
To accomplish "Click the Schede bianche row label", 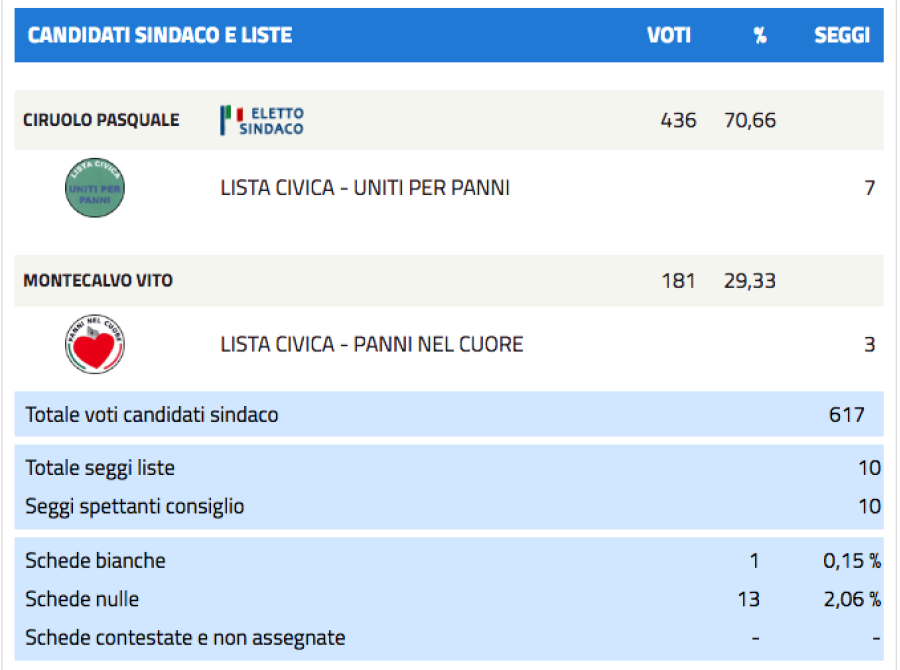I will [x=95, y=560].
